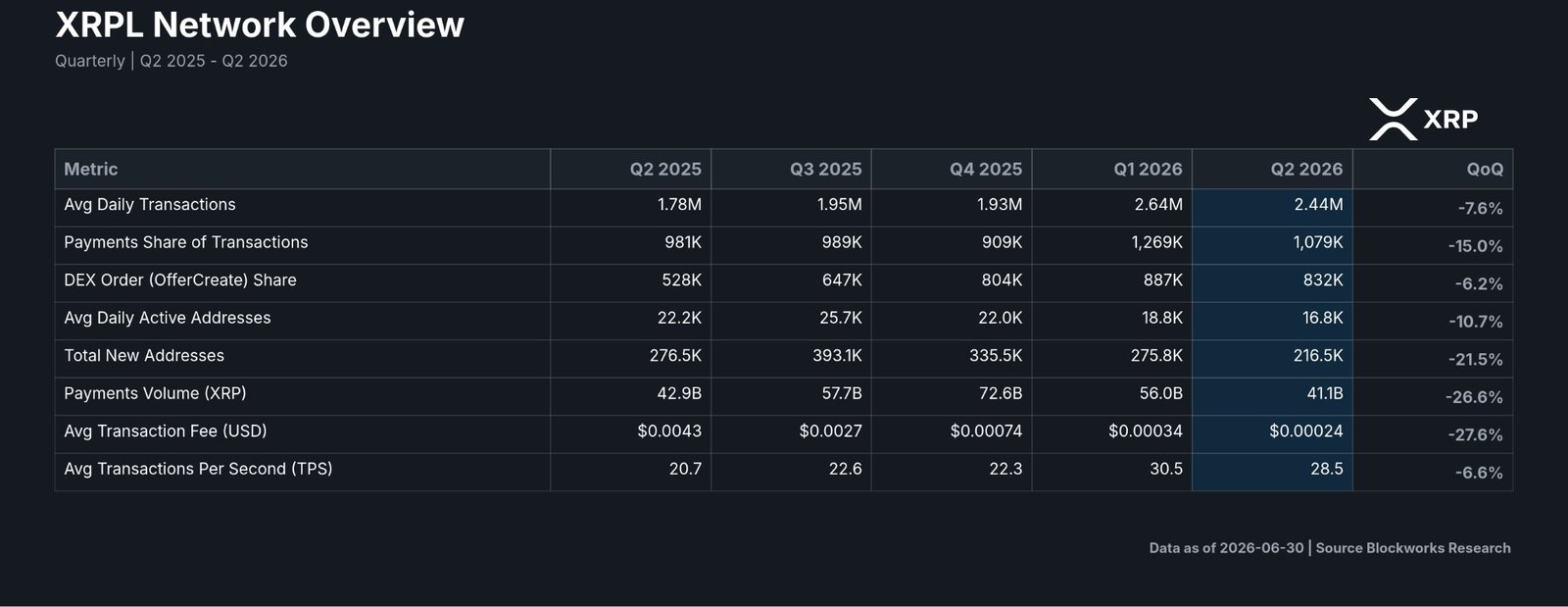Screen dimensions: 1568x607
Task: Click the Q1 2026 column header
Action: [1148, 169]
